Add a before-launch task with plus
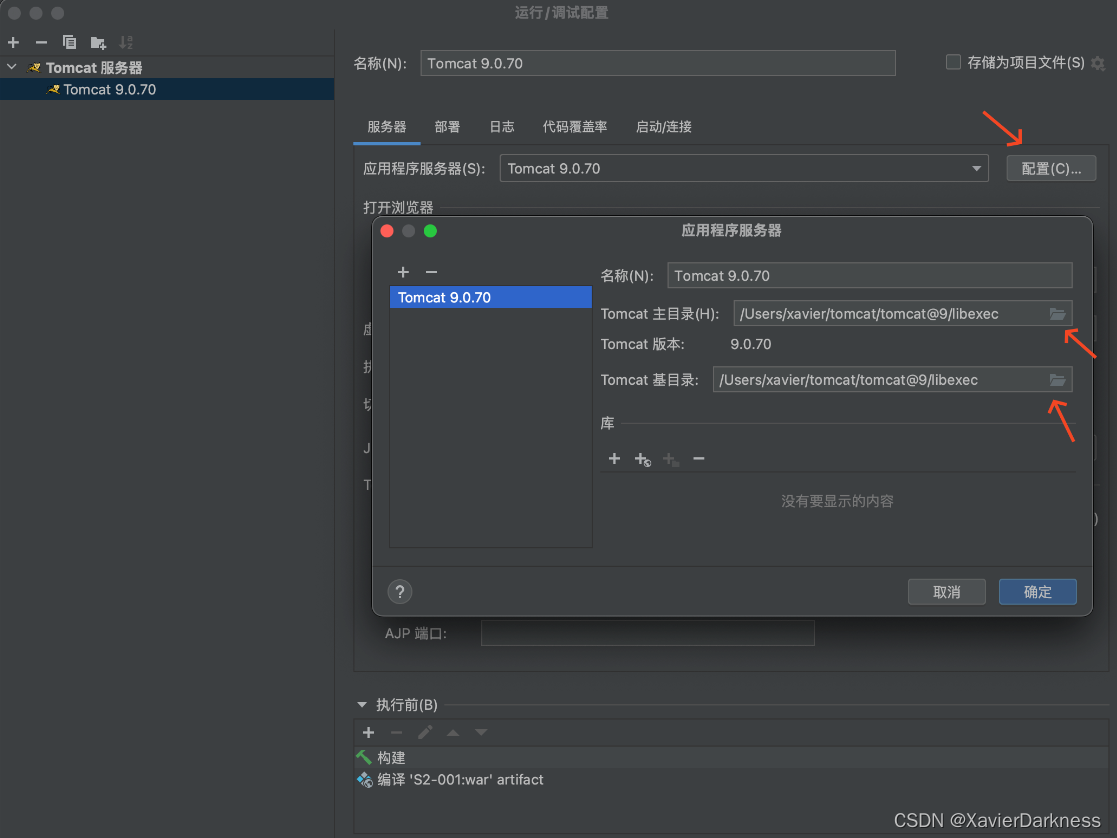1117x838 pixels. pyautogui.click(x=368, y=733)
